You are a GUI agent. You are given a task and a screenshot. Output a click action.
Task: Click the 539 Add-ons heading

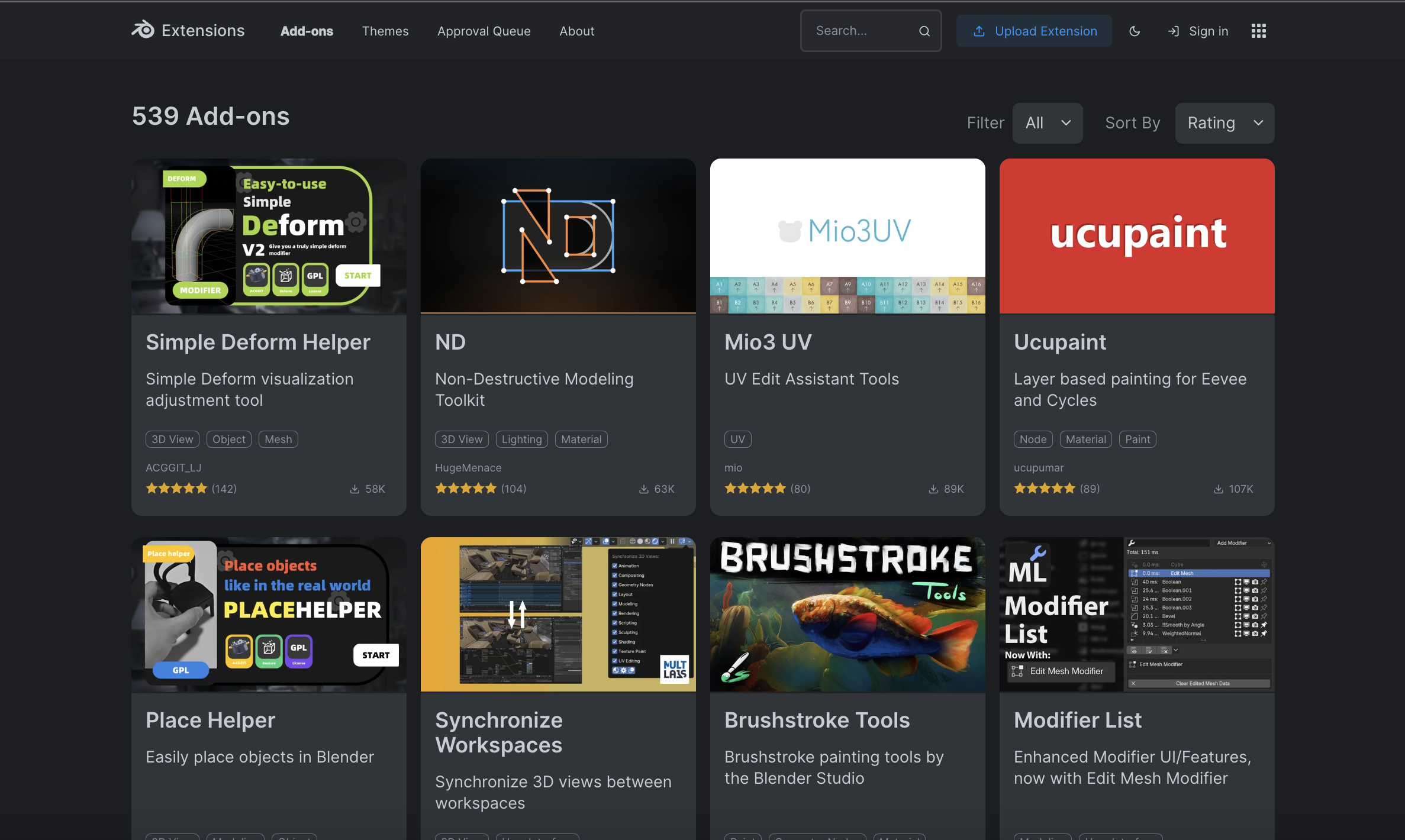tap(211, 117)
